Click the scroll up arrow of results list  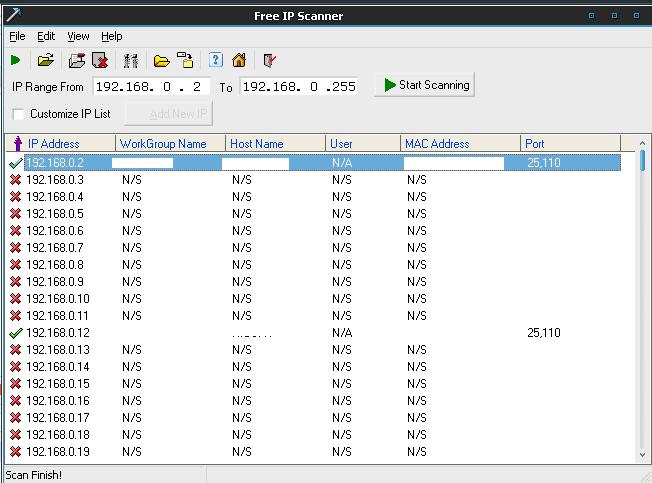[x=642, y=143]
